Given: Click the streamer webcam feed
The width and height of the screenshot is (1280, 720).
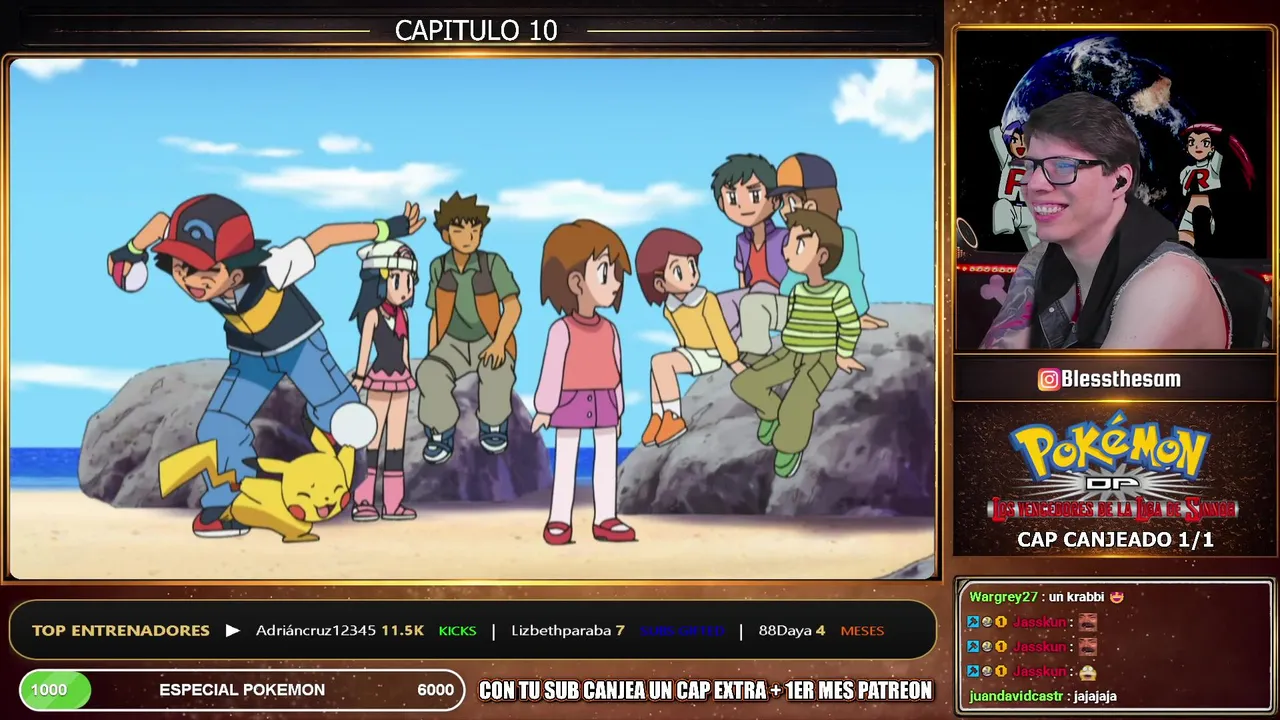Looking at the screenshot, I should pyautogui.click(x=1113, y=190).
